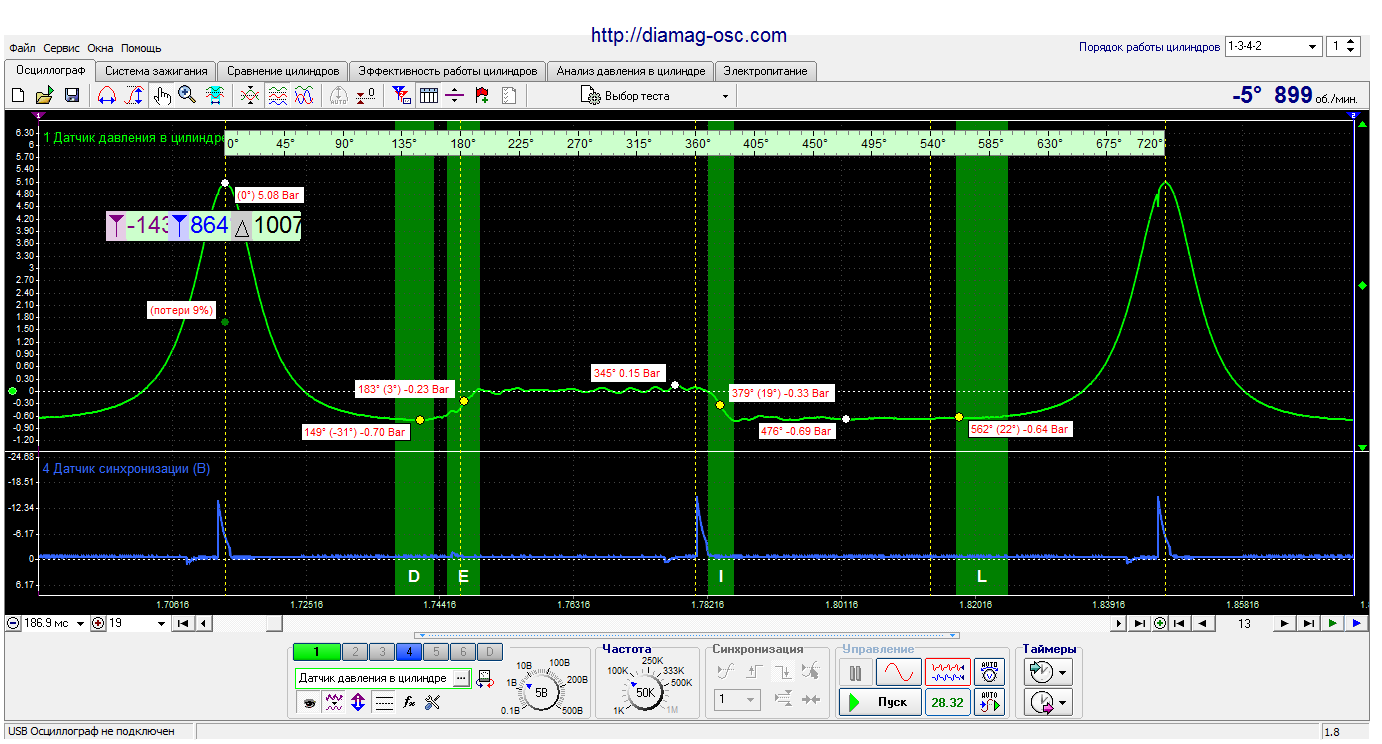The width and height of the screenshot is (1382, 744).
Task: Open the diamag-osc.com link
Action: coord(689,35)
